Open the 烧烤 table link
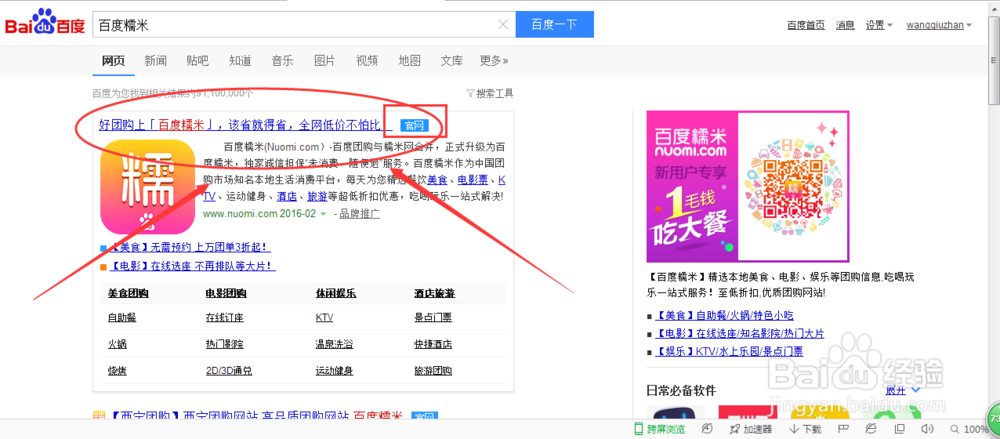 [117, 370]
